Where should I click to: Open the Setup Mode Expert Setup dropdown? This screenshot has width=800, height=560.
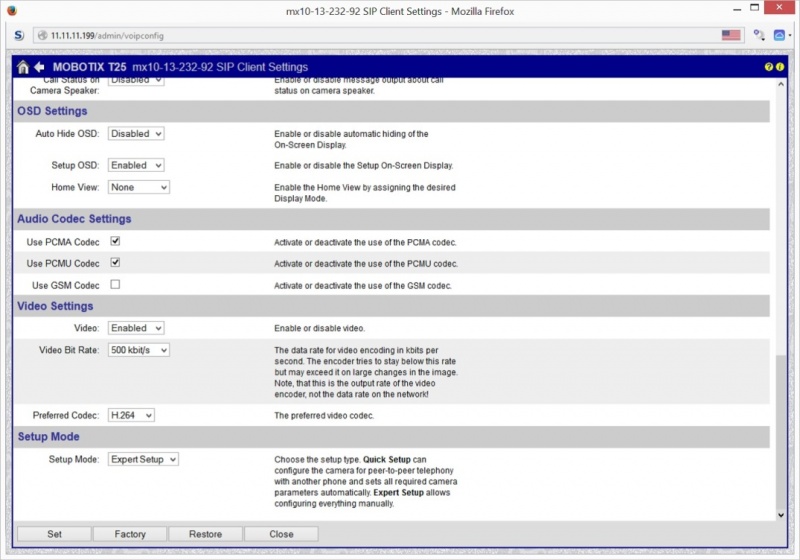pos(143,459)
